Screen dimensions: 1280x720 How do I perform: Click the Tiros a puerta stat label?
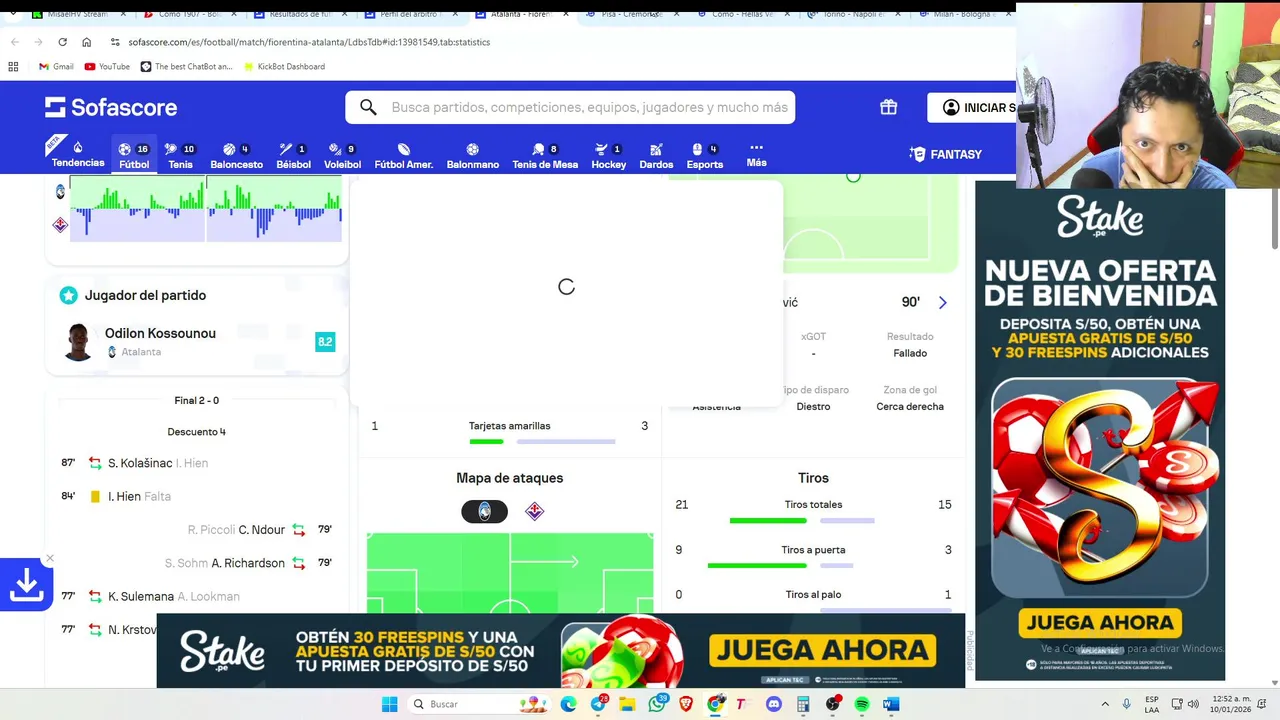pos(813,549)
